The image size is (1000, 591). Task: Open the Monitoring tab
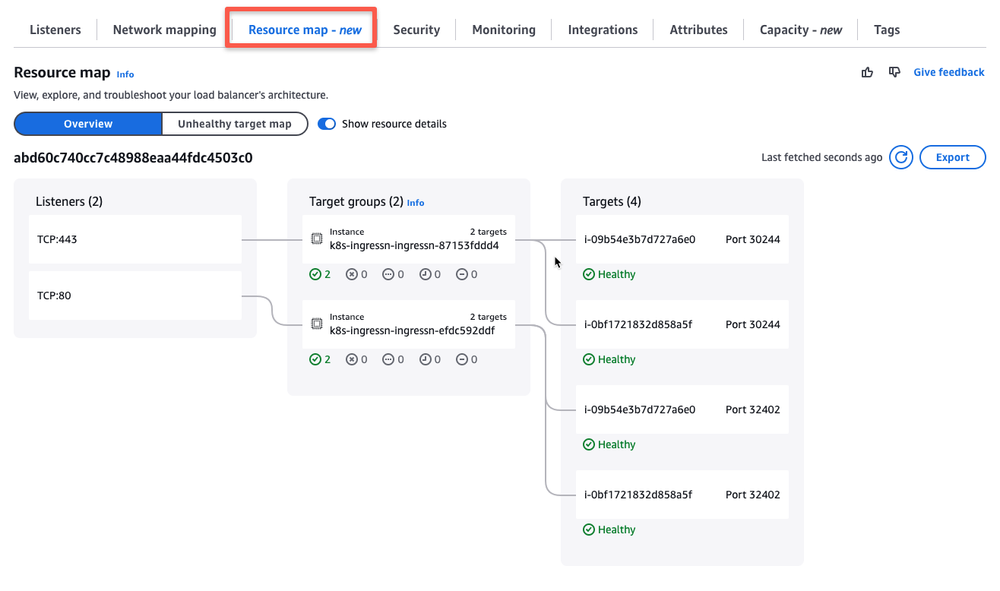point(503,29)
